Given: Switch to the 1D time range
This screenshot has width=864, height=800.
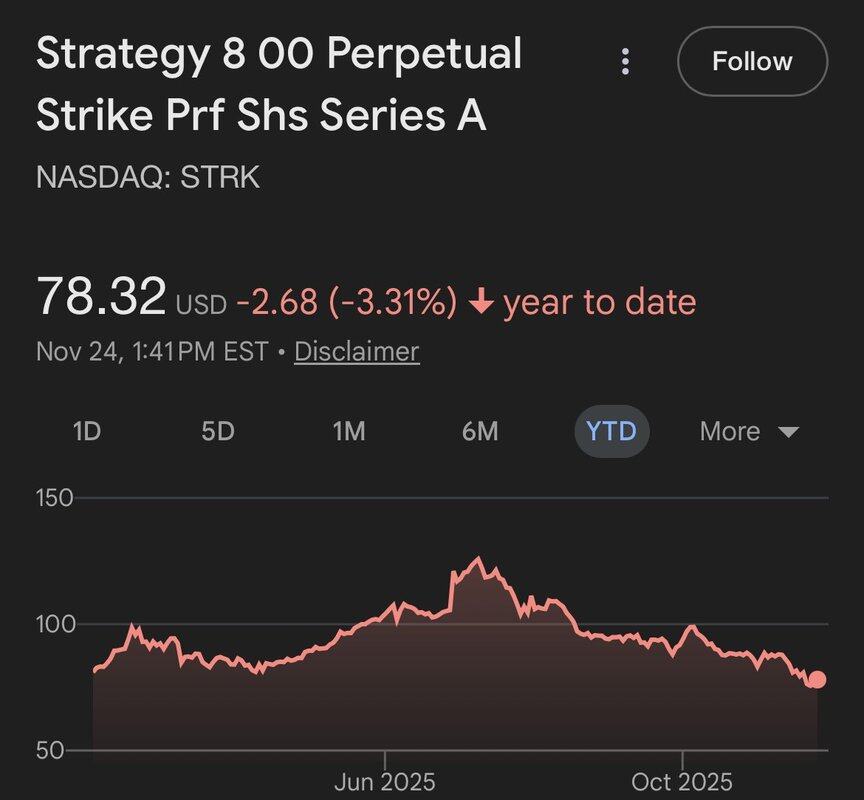Looking at the screenshot, I should coord(87,432).
